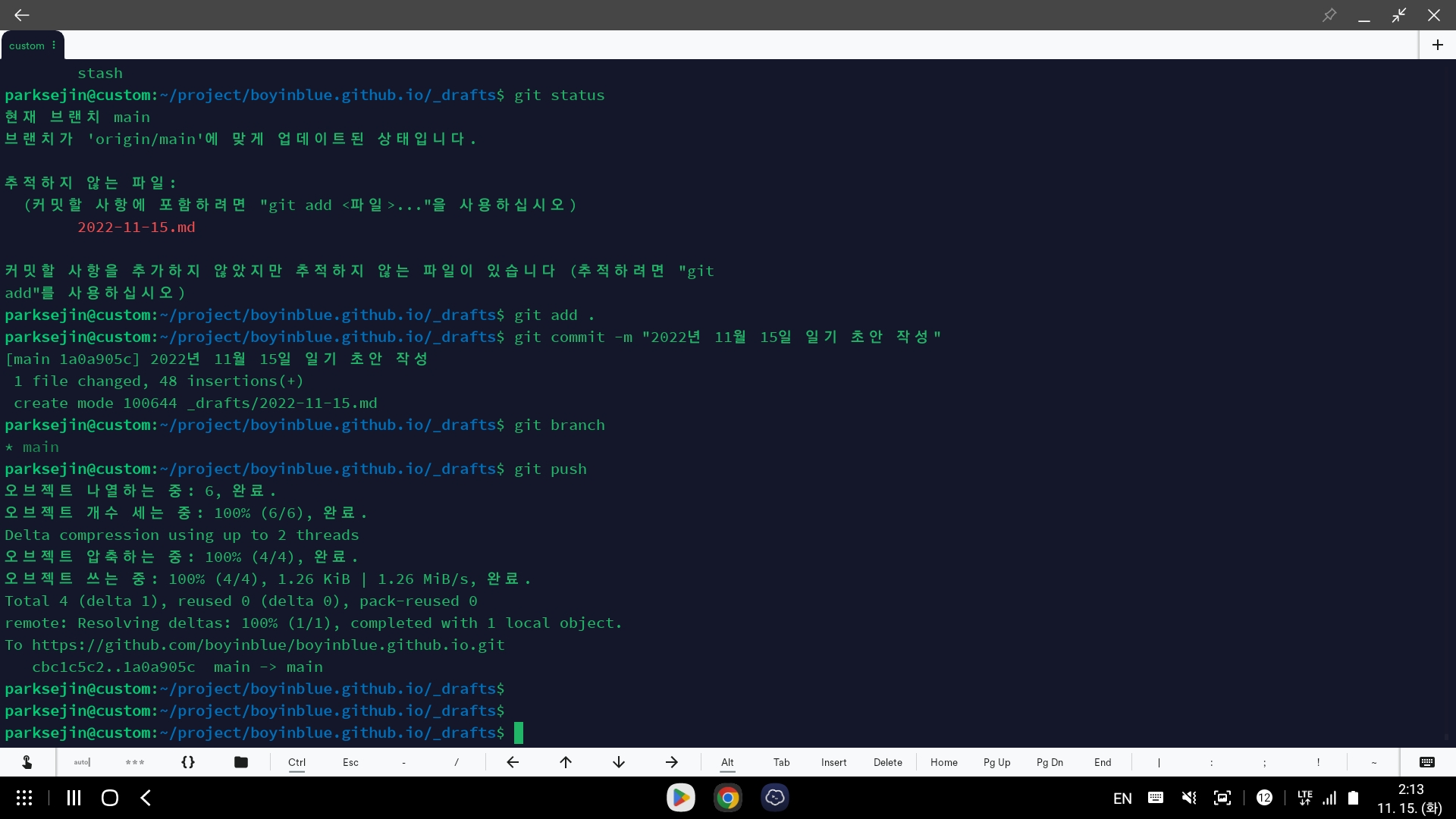This screenshot has width=1456, height=819.
Task: Tap the colon (:) key
Action: pyautogui.click(x=1212, y=762)
